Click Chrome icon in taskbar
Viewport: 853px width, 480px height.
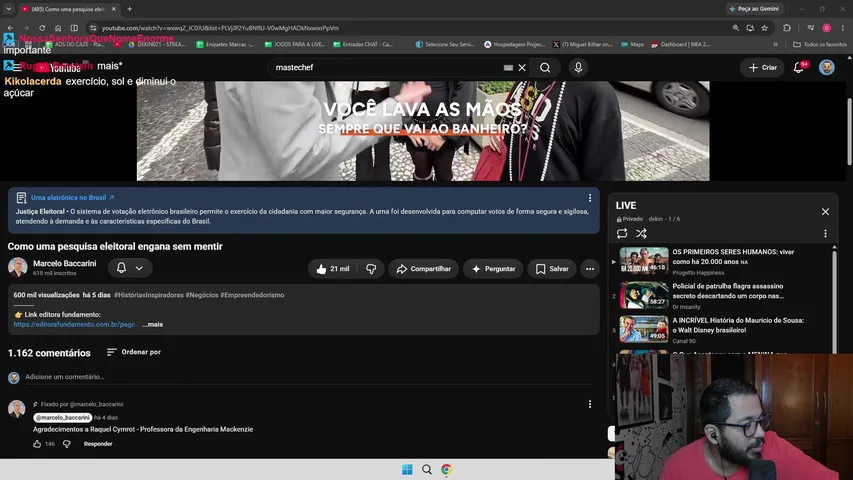pos(447,470)
